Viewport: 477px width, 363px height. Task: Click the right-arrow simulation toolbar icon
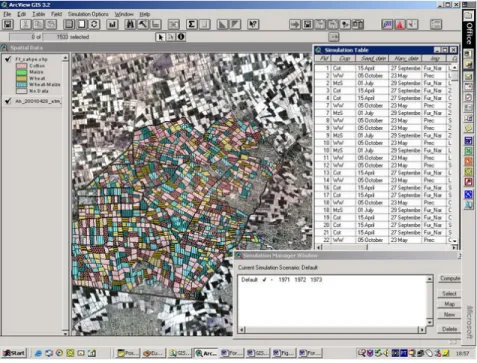click(x=295, y=24)
